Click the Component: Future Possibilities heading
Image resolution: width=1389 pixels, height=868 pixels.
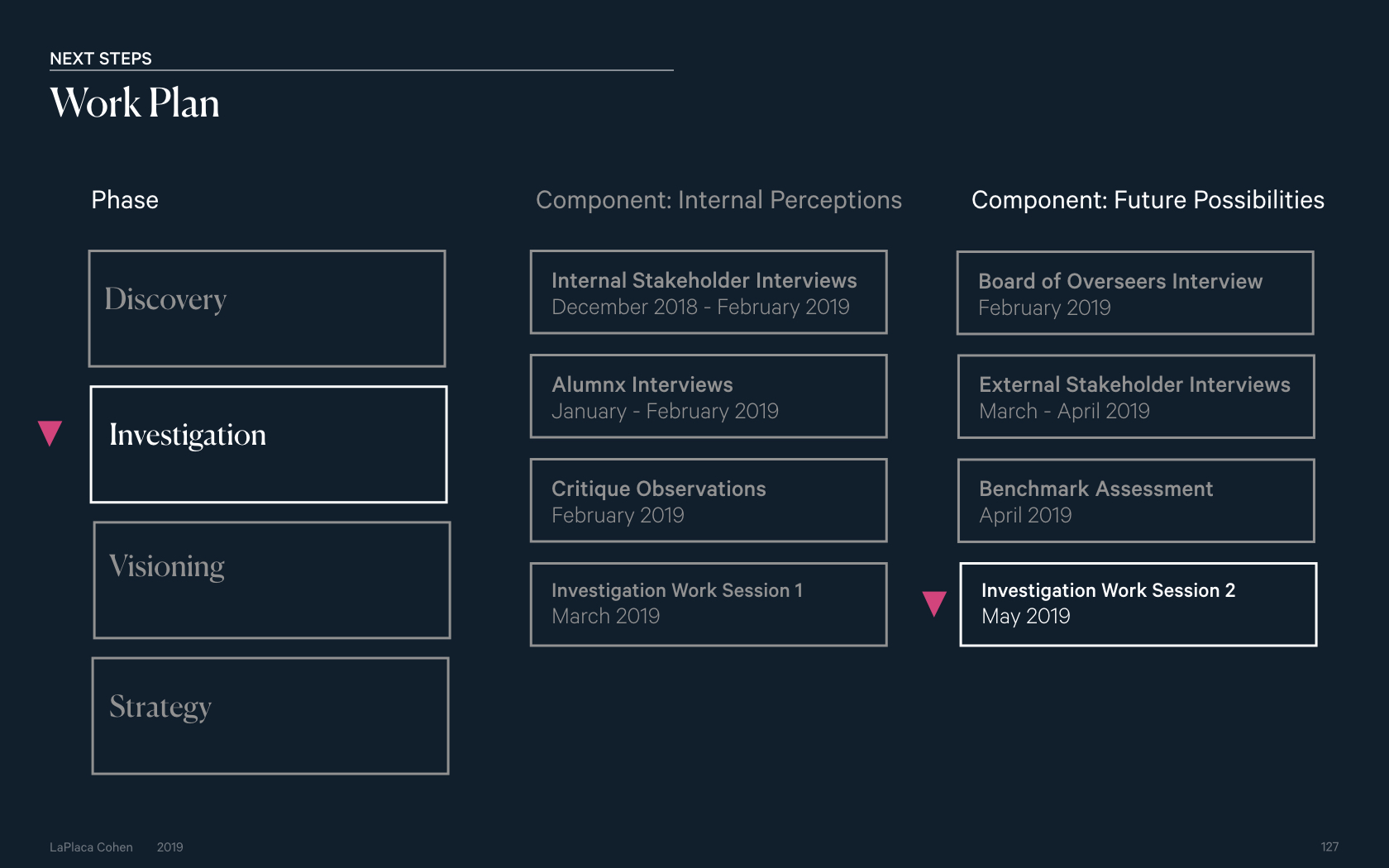(1148, 200)
